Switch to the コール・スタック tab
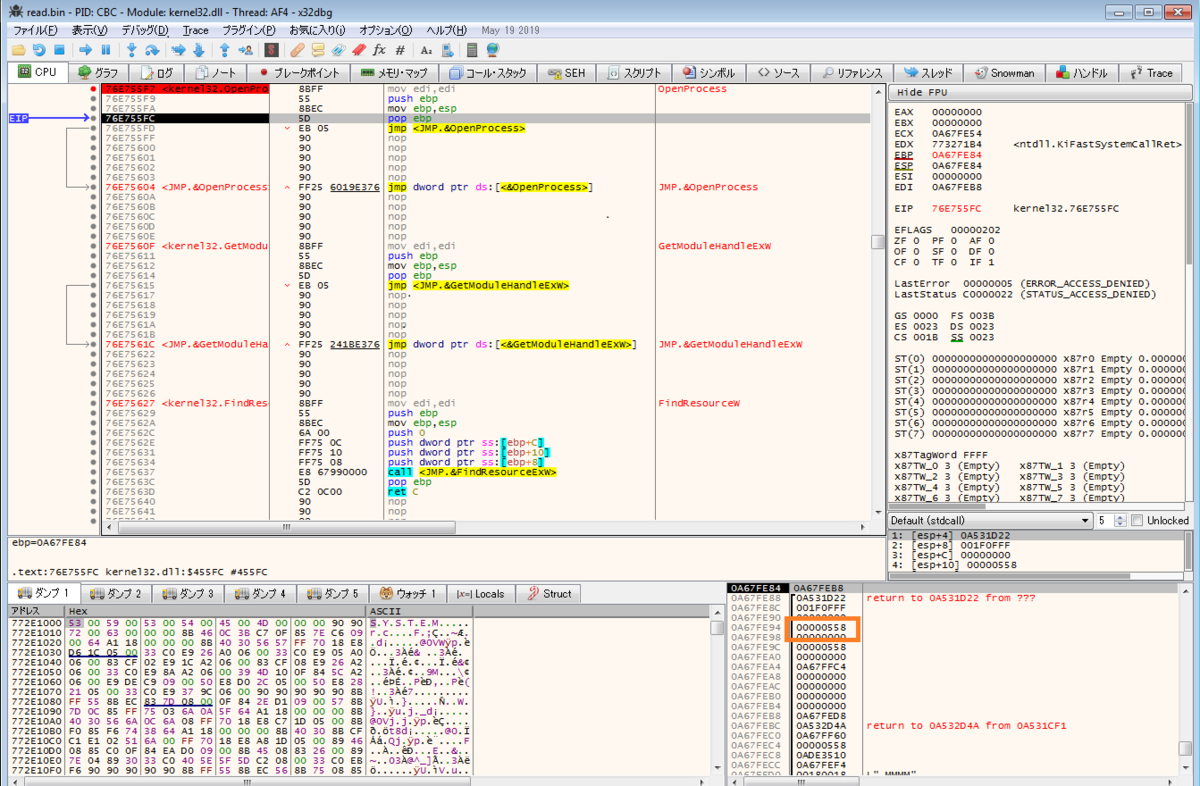This screenshot has width=1200, height=786. point(487,73)
